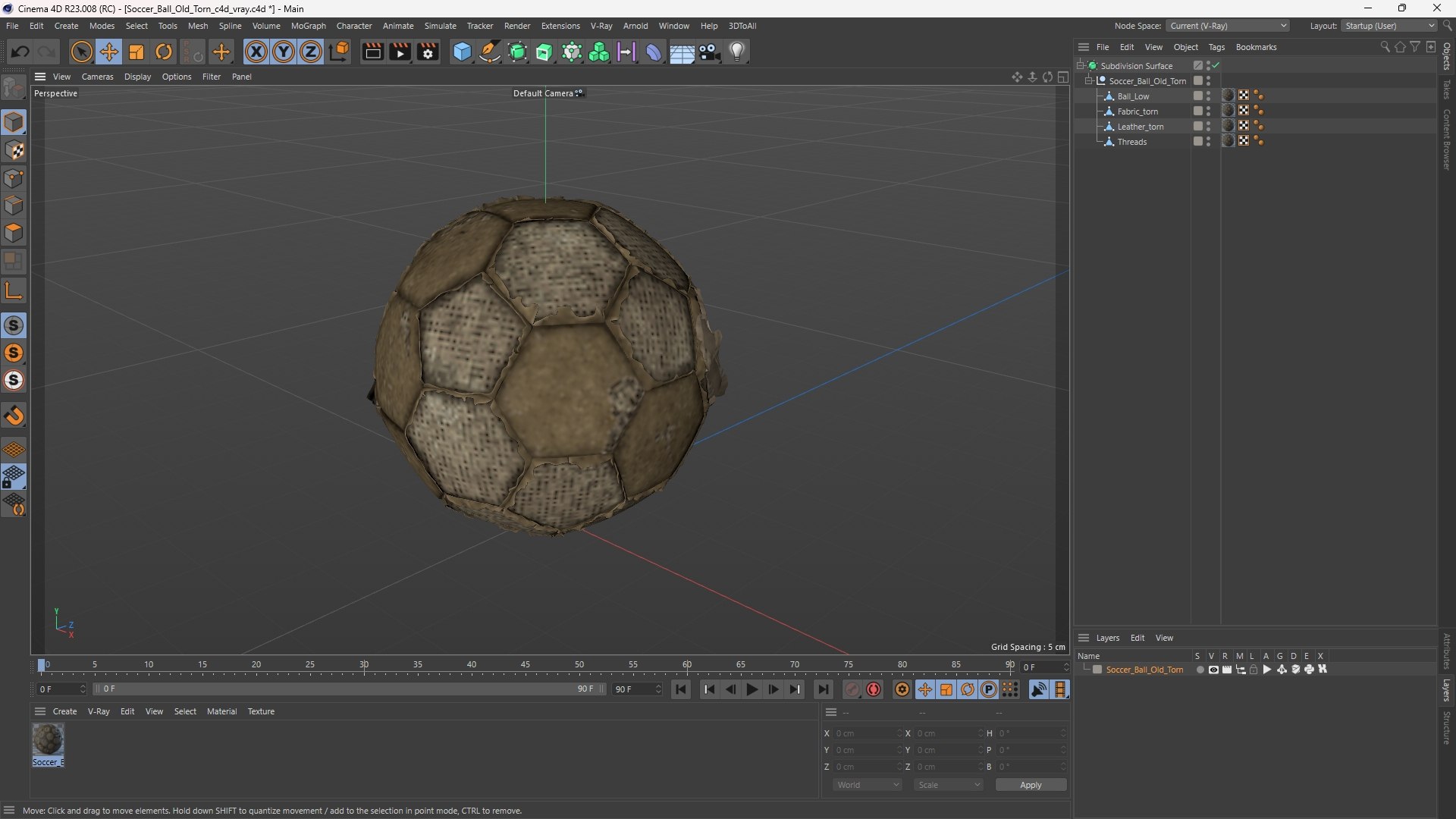The image size is (1456, 819).
Task: Open the Material manager Create menu
Action: click(x=64, y=711)
